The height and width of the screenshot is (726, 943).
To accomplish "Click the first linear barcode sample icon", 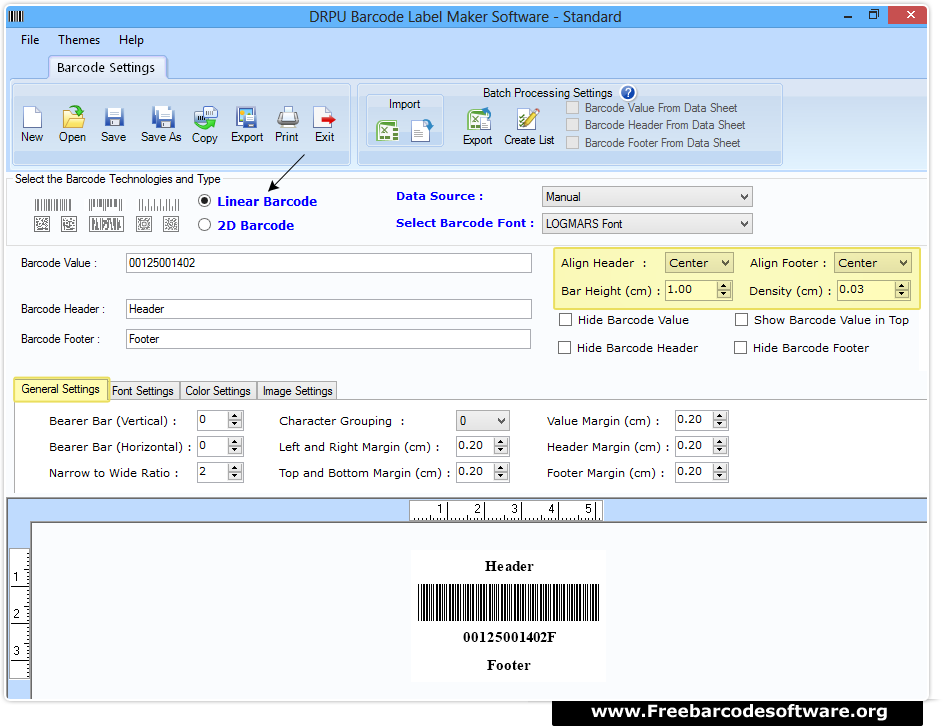I will (x=53, y=205).
